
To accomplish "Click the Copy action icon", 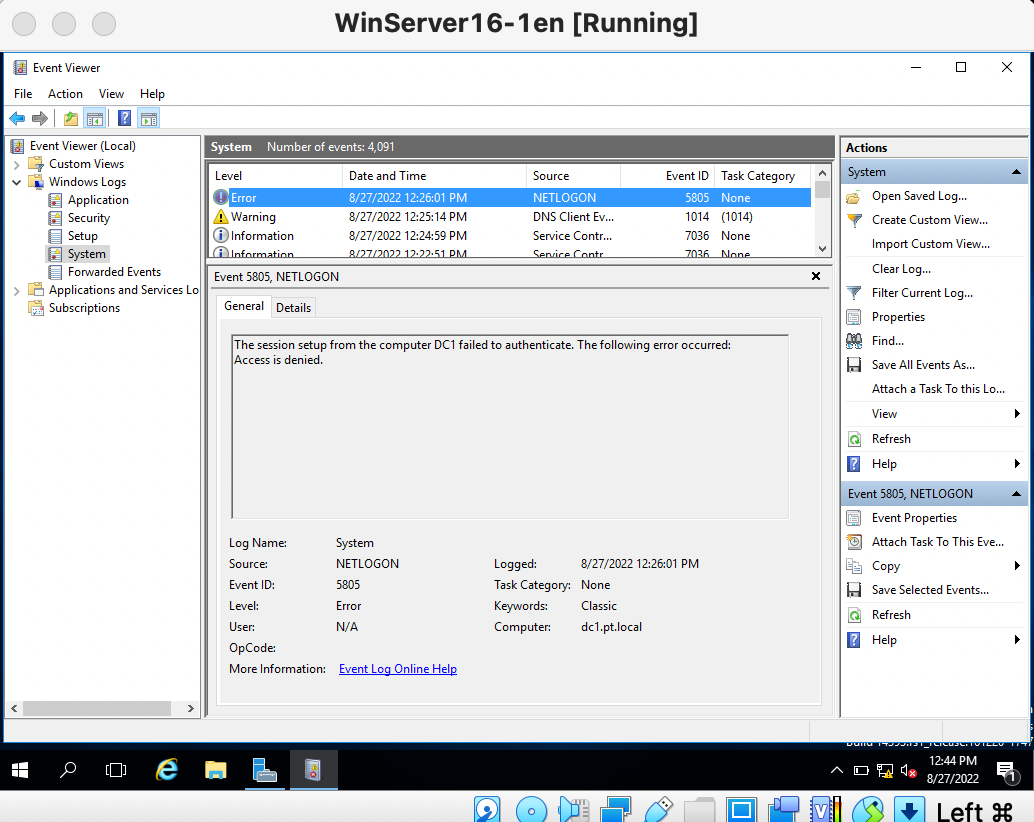I will [854, 566].
